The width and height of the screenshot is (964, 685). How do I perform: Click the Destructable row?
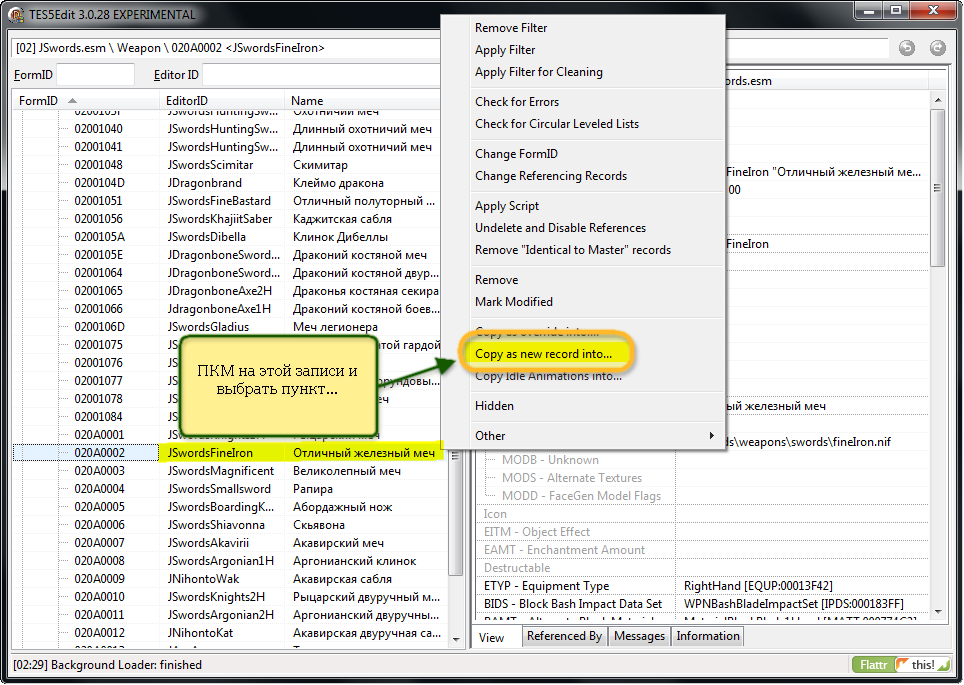tap(703, 568)
